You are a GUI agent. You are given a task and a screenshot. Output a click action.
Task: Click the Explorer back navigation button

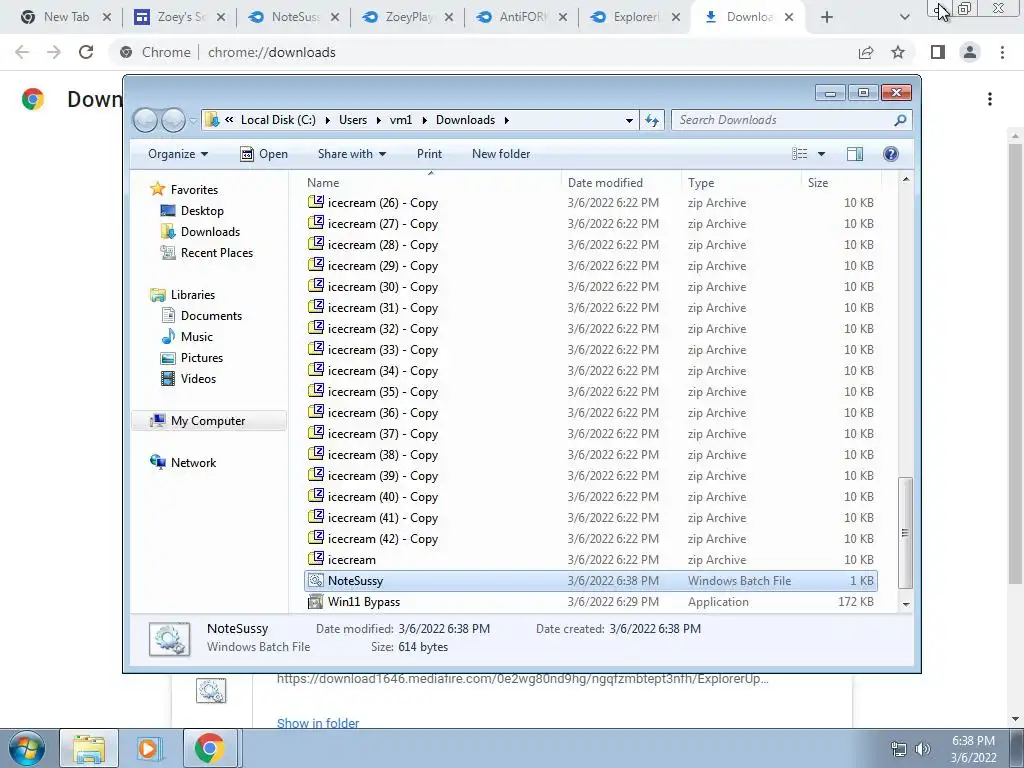(x=146, y=120)
